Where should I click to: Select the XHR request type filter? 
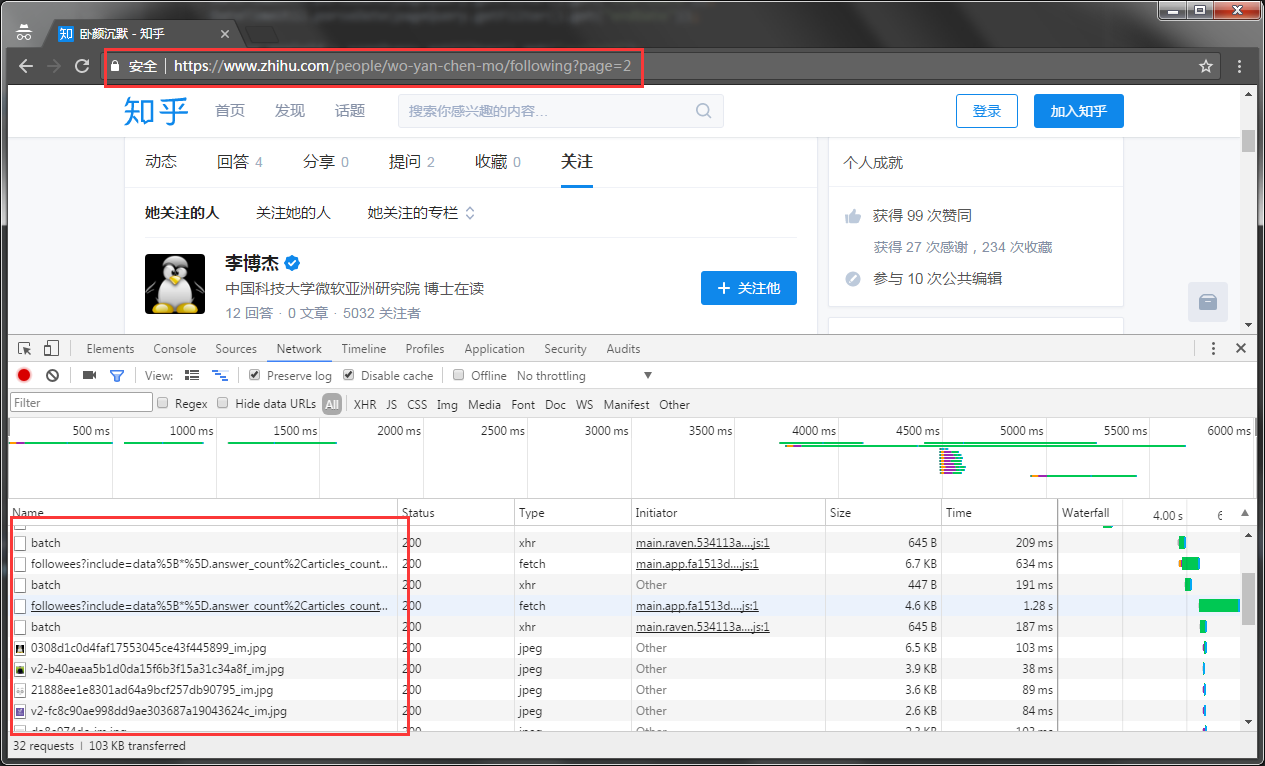[x=365, y=405]
